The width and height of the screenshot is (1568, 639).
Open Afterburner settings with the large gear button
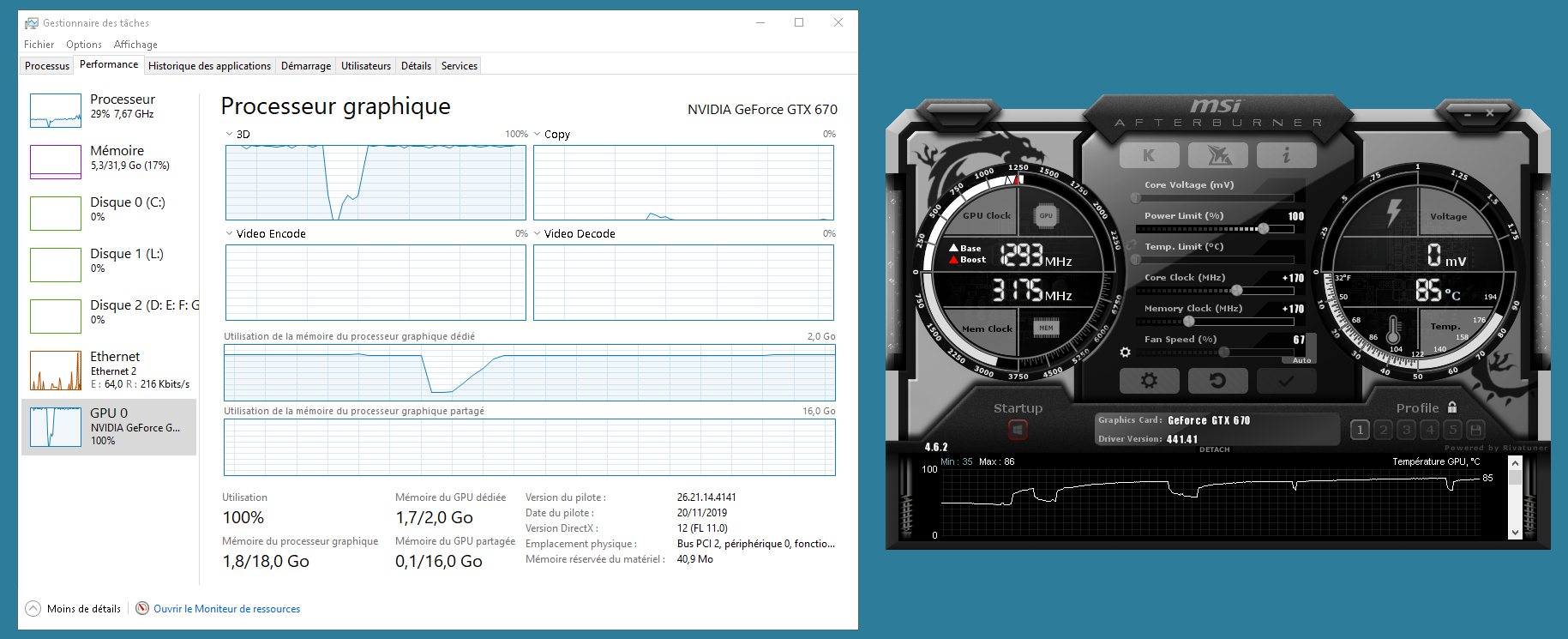[x=1149, y=380]
